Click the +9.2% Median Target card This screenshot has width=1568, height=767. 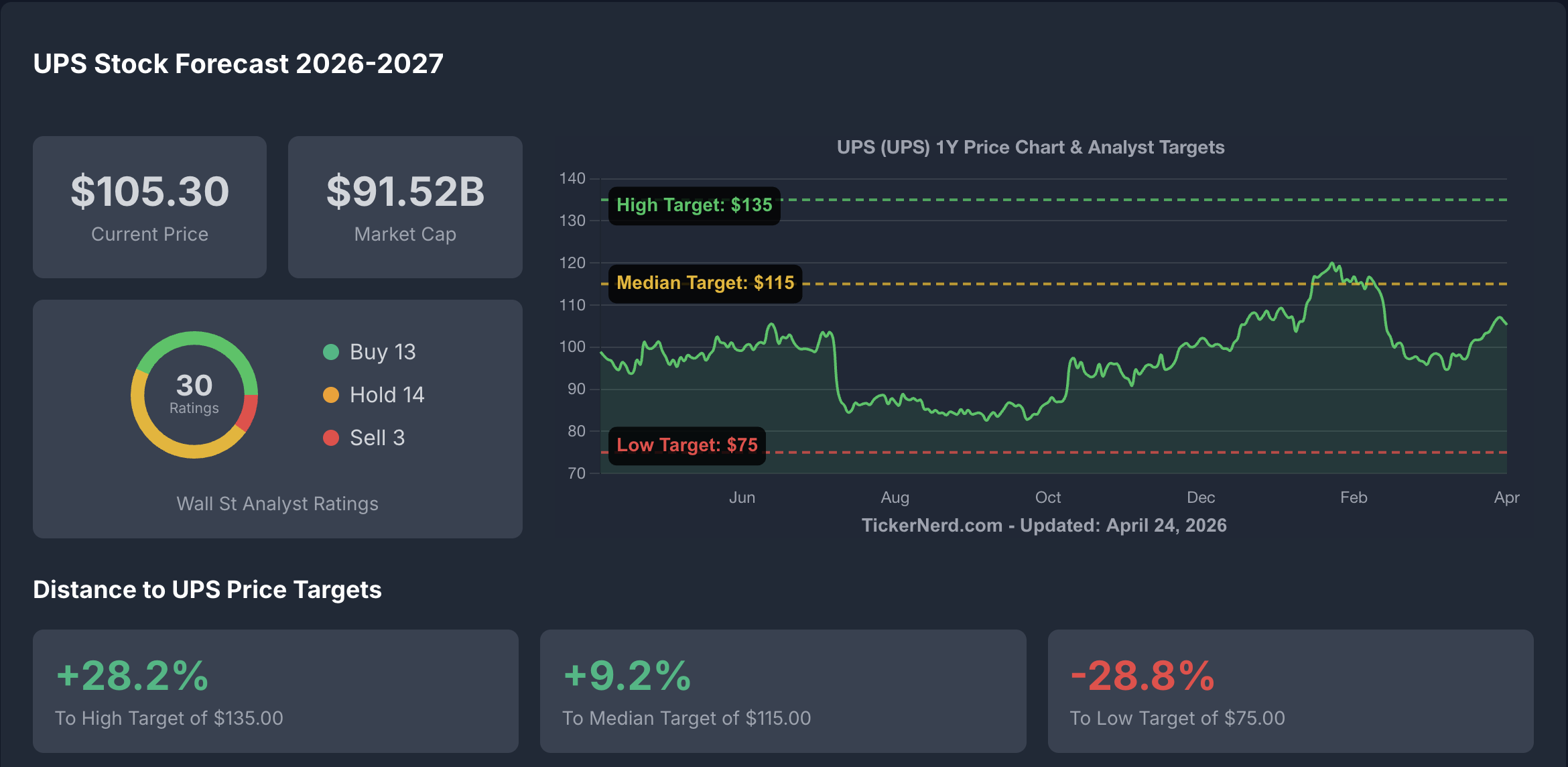pos(783,691)
